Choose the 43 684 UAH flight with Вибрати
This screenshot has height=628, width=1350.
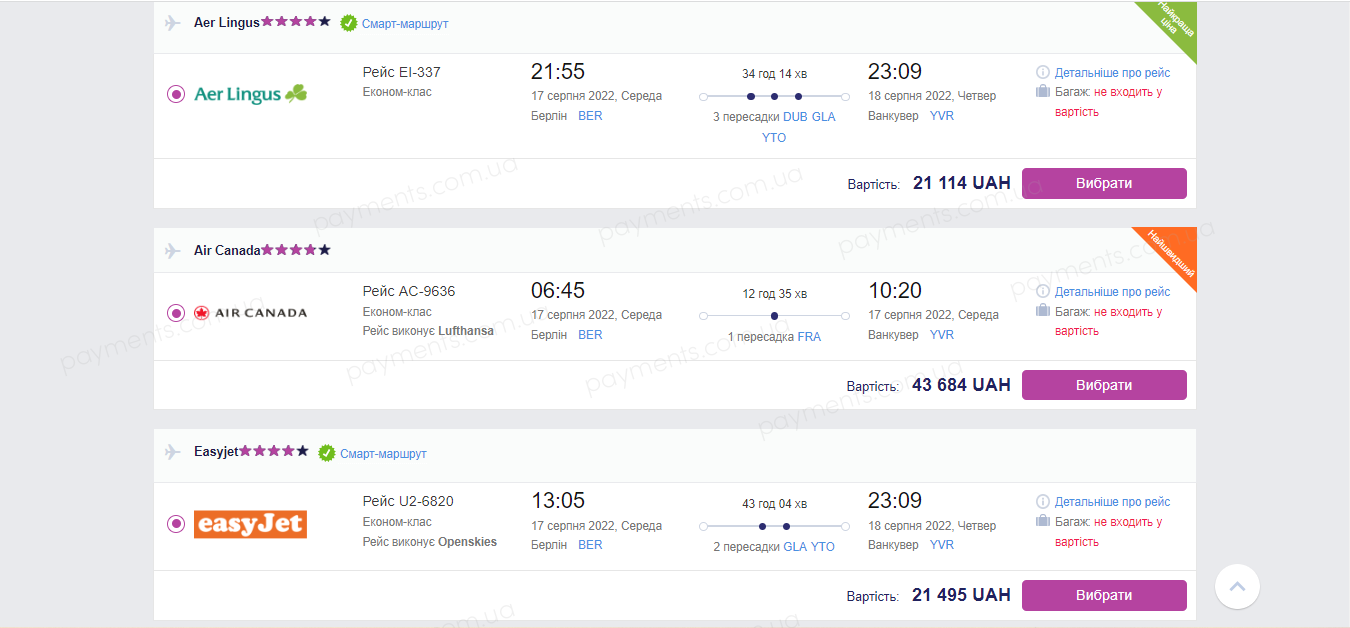(x=1104, y=385)
